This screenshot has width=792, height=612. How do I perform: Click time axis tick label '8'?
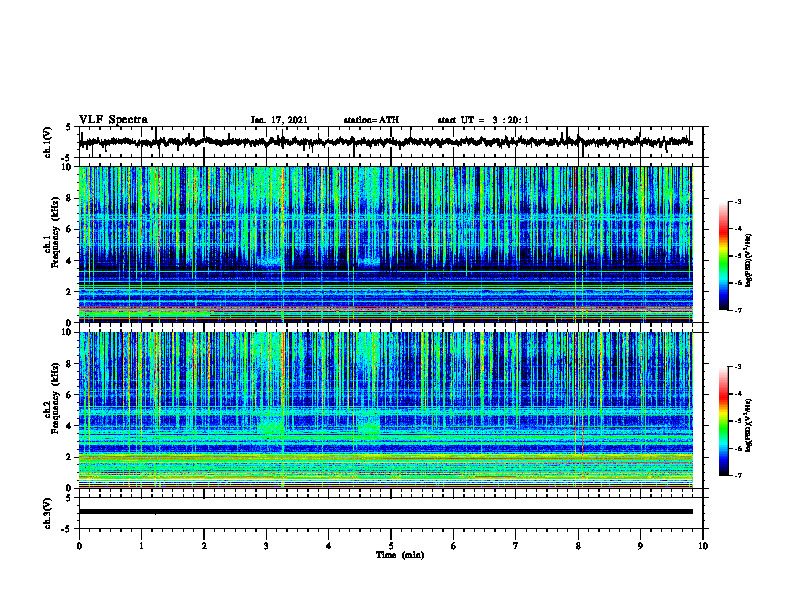coord(578,546)
